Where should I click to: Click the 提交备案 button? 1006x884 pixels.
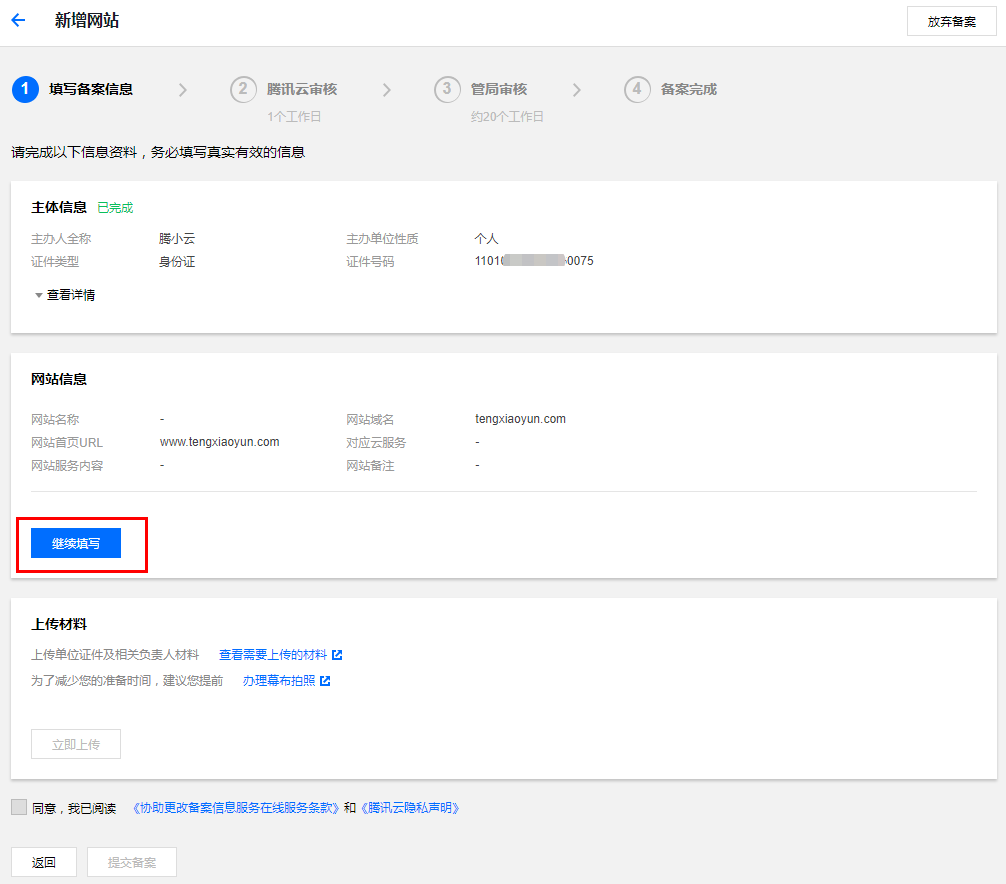tap(132, 862)
